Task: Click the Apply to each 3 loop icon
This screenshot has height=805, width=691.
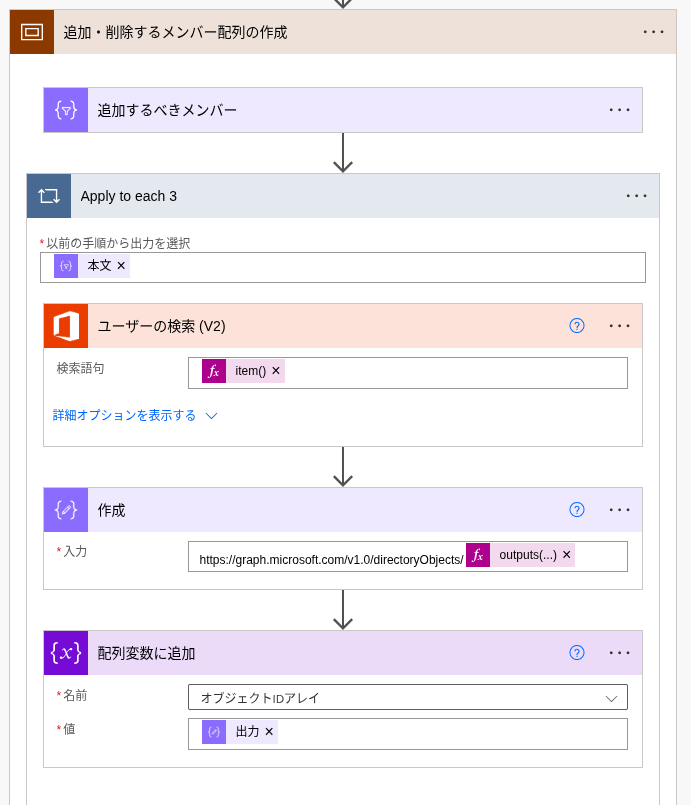Action: click(49, 196)
